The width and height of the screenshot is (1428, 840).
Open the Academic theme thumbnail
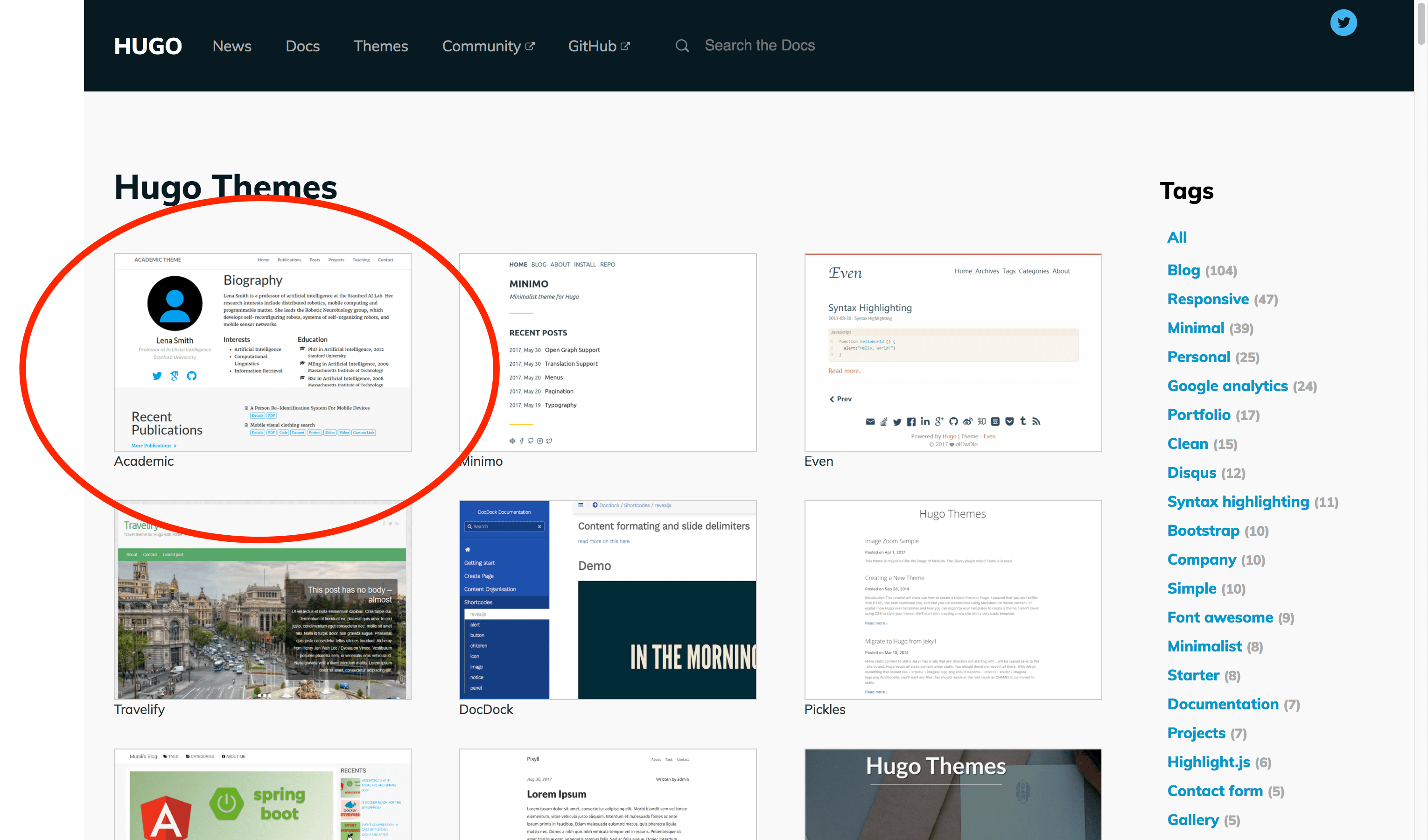point(262,352)
